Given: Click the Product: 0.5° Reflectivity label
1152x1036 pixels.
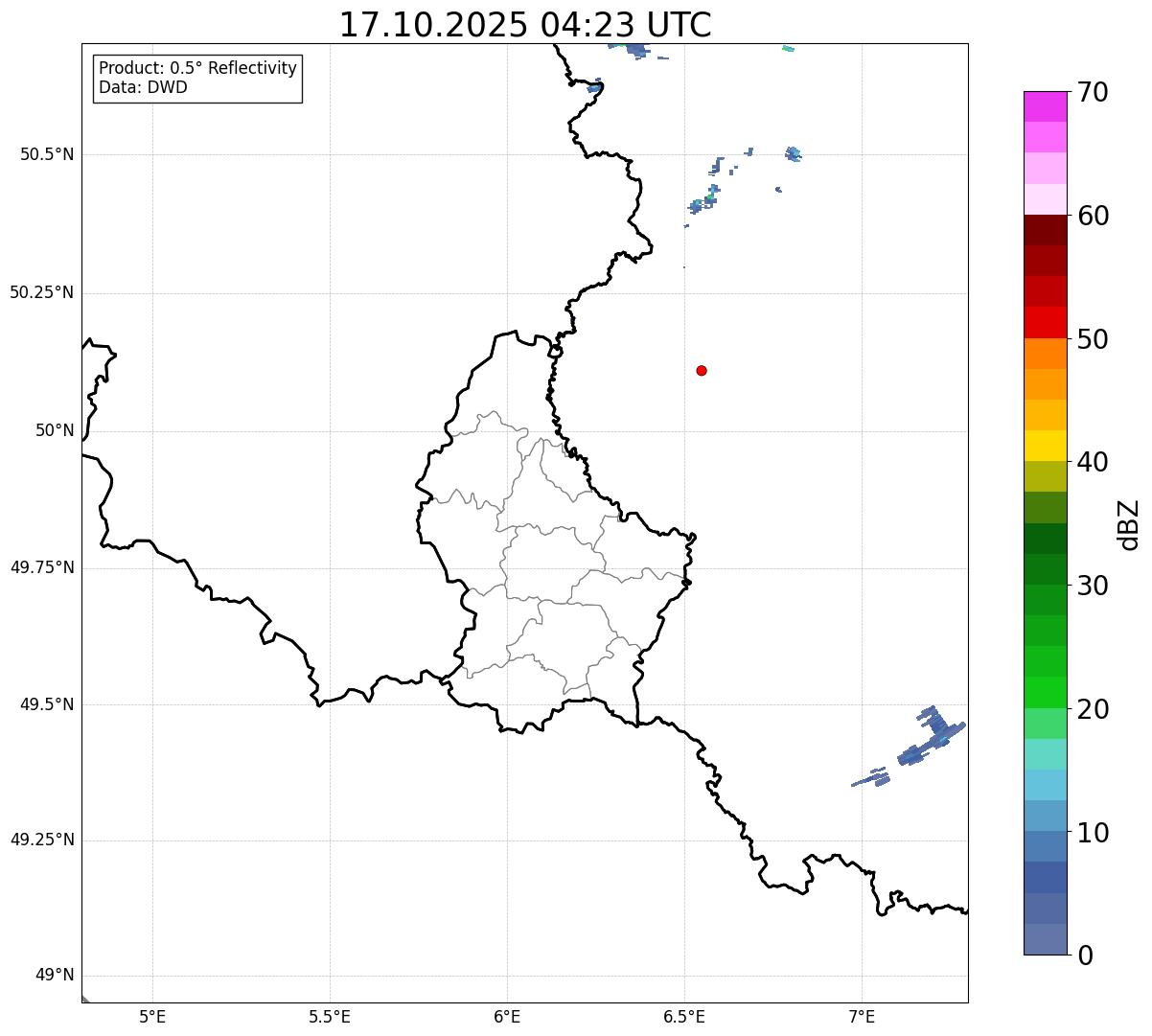Looking at the screenshot, I should [x=197, y=69].
